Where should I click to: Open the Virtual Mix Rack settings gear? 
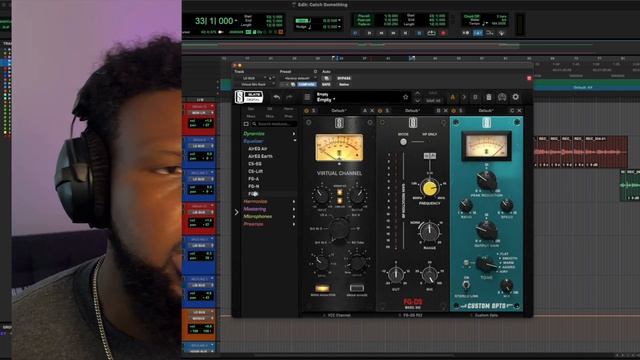[x=516, y=97]
